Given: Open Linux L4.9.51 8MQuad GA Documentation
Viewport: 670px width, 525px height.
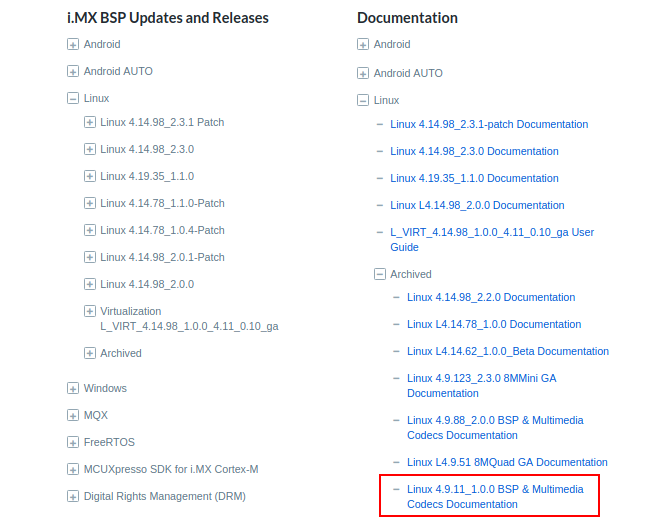Looking at the screenshot, I should [507, 462].
